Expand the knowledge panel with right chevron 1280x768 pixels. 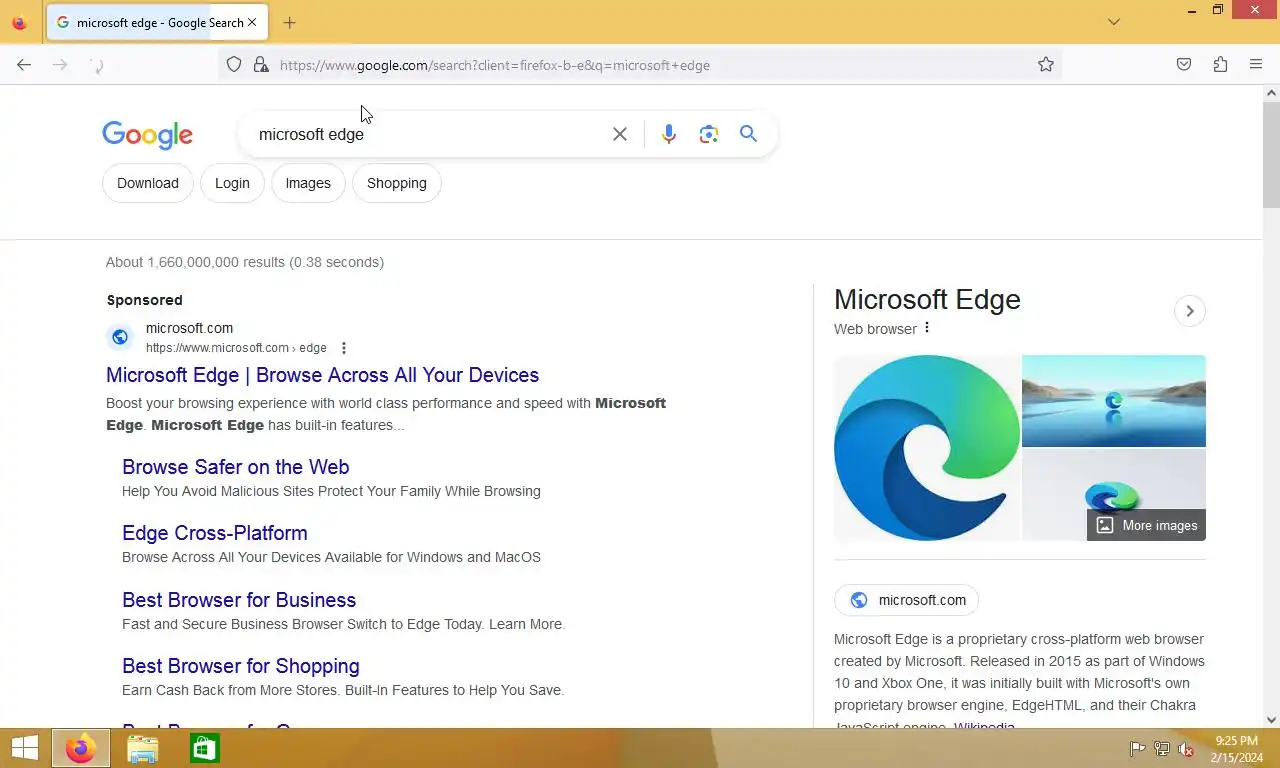point(1190,311)
